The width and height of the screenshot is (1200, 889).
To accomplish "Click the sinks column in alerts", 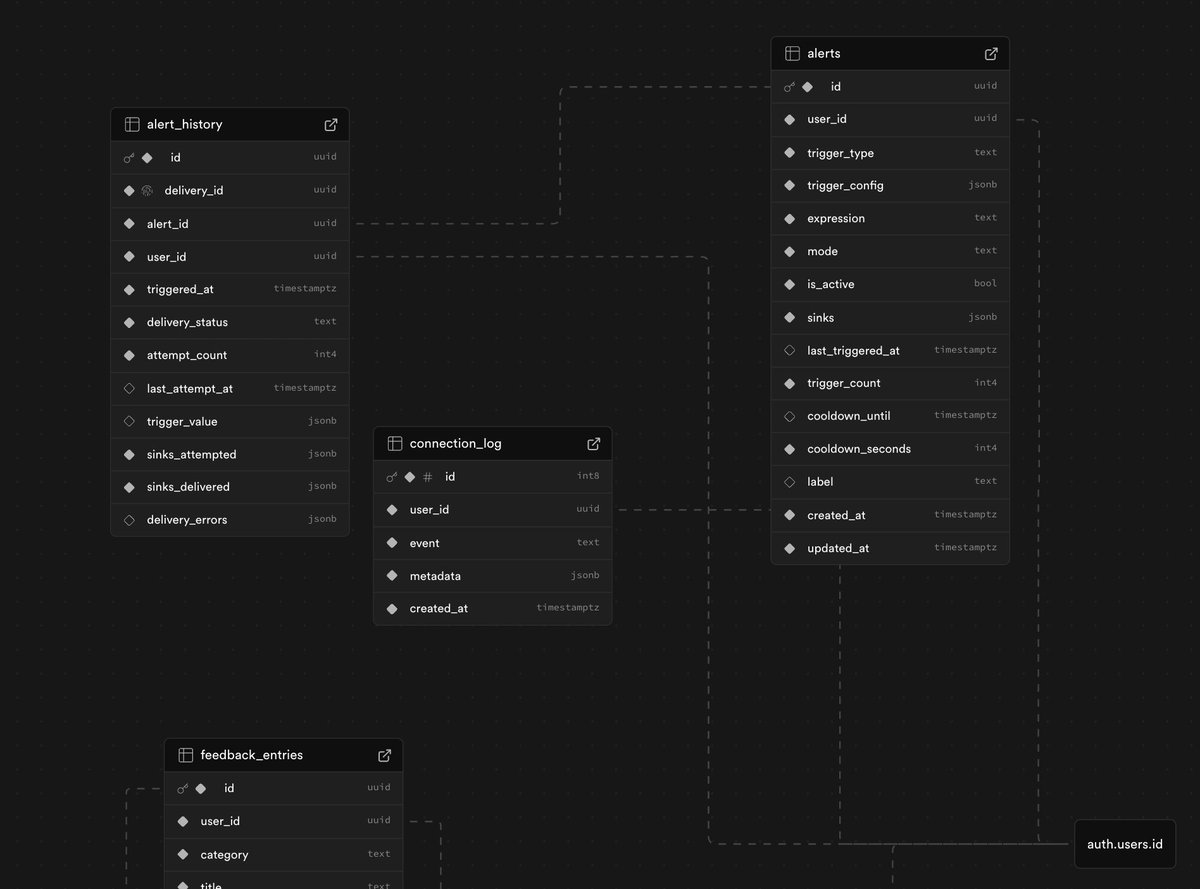I will (x=821, y=318).
